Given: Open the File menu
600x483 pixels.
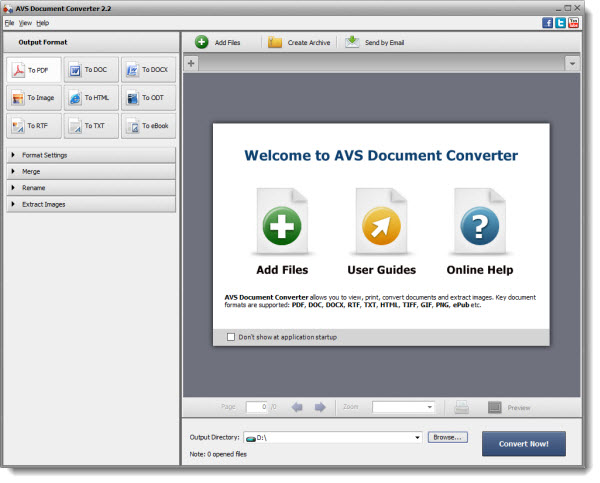Looking at the screenshot, I should tap(9, 22).
